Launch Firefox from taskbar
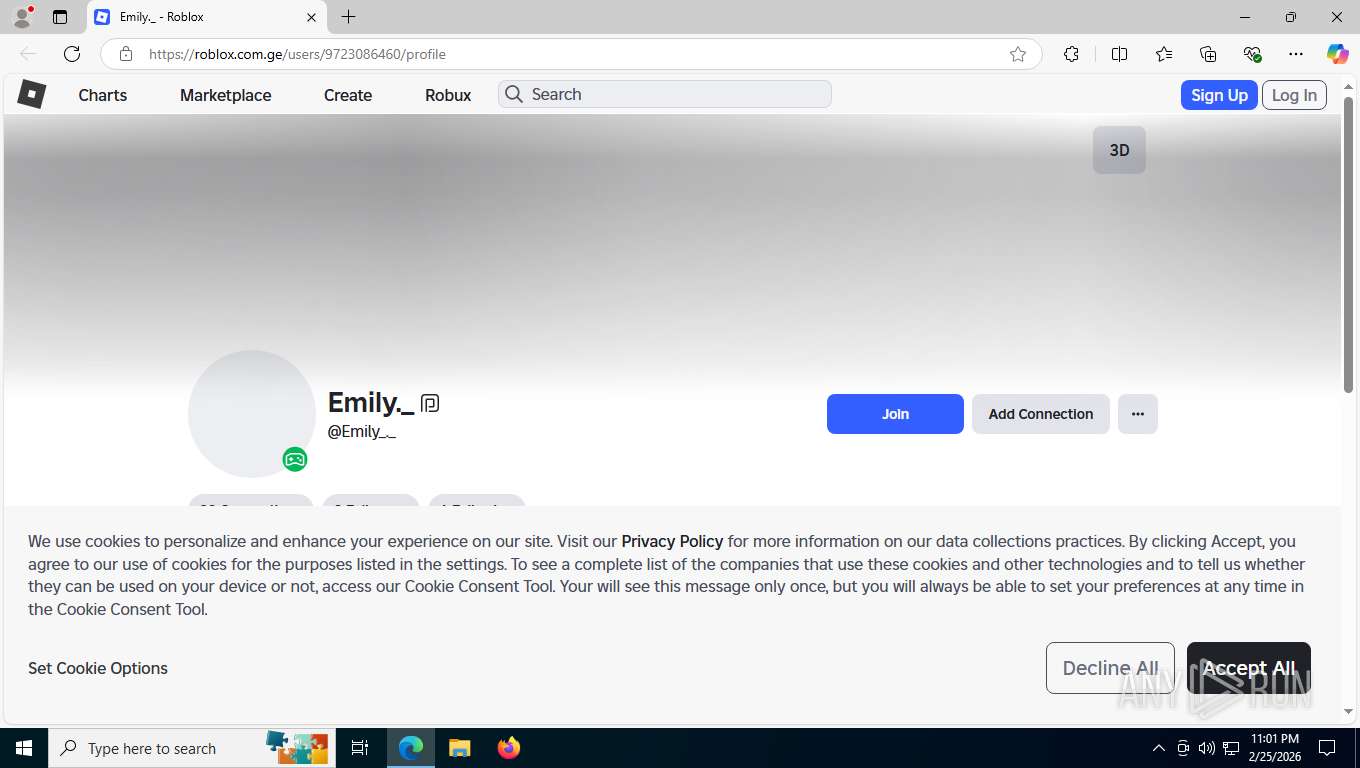 [509, 748]
